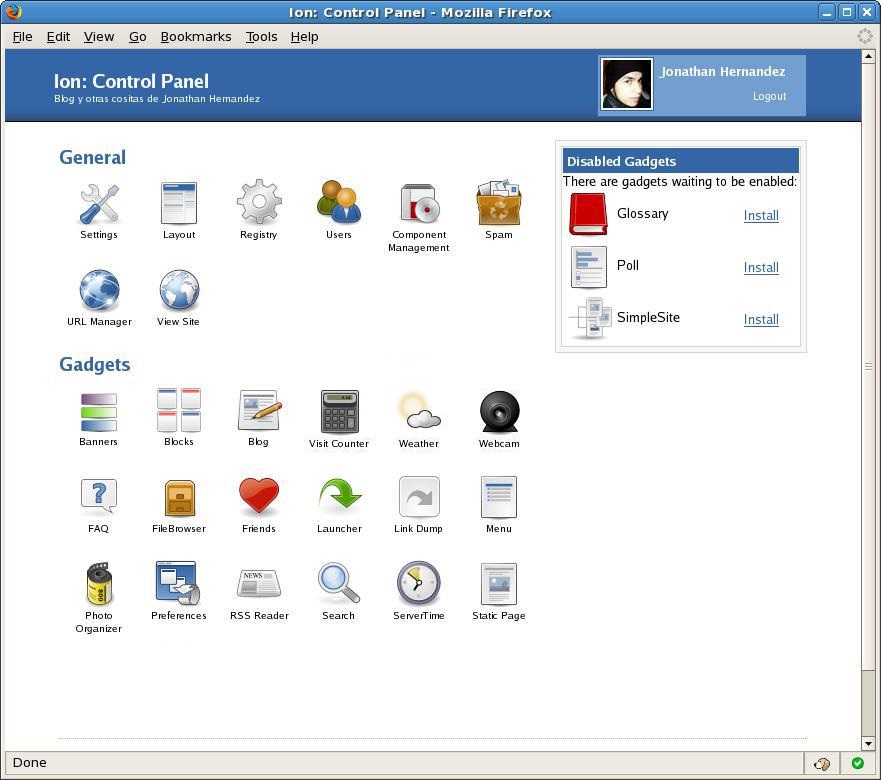The image size is (881, 780).
Task: Click the Spam recycle box icon
Action: [x=498, y=204]
